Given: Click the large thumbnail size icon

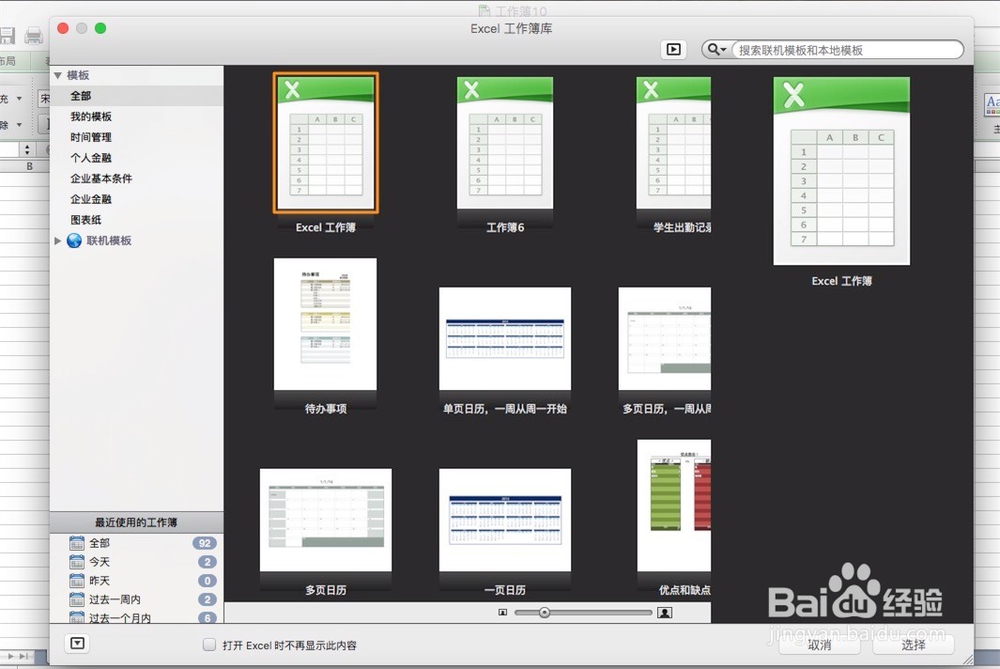Looking at the screenshot, I should pos(665,612).
